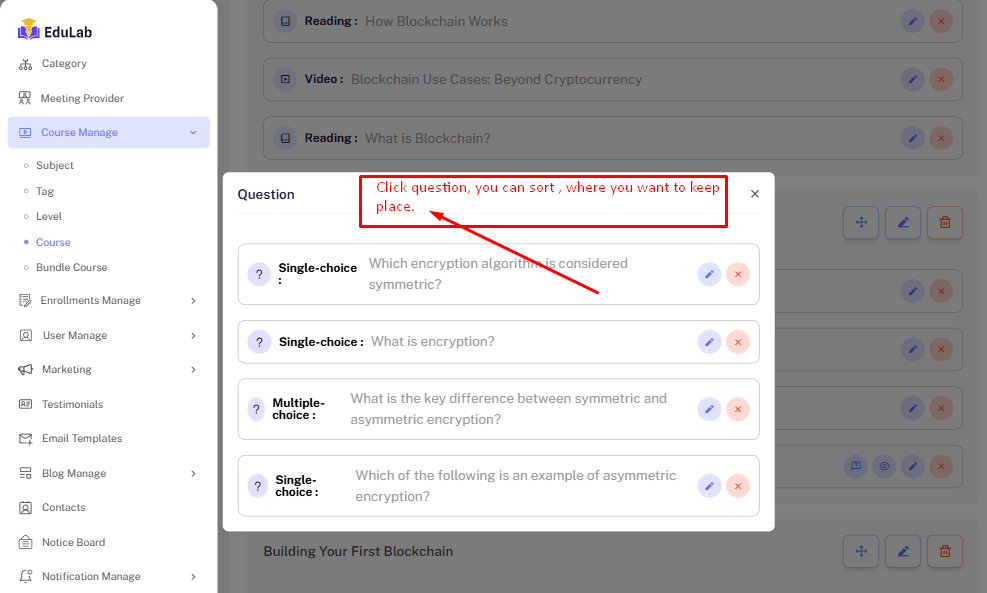Delete the 'What is encryption?' question
The image size is (987, 593).
click(x=738, y=342)
